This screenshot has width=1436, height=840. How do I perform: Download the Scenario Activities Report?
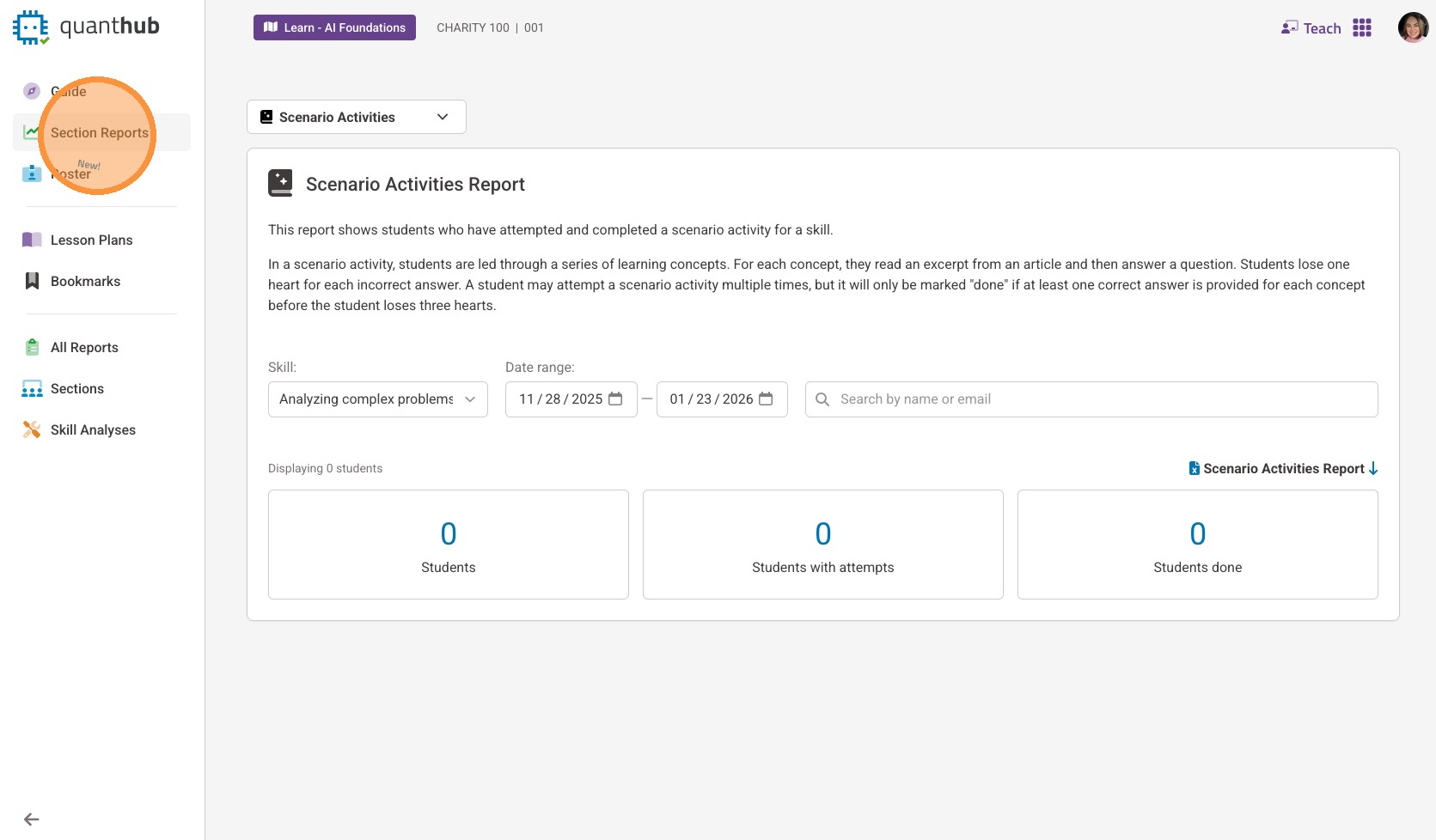click(1283, 468)
